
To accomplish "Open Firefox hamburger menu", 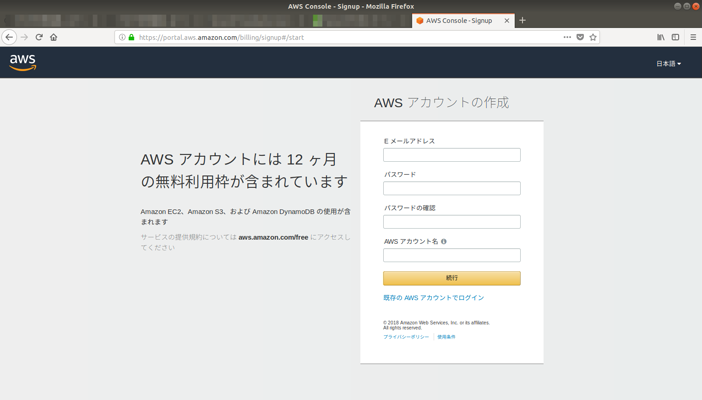I will click(693, 37).
